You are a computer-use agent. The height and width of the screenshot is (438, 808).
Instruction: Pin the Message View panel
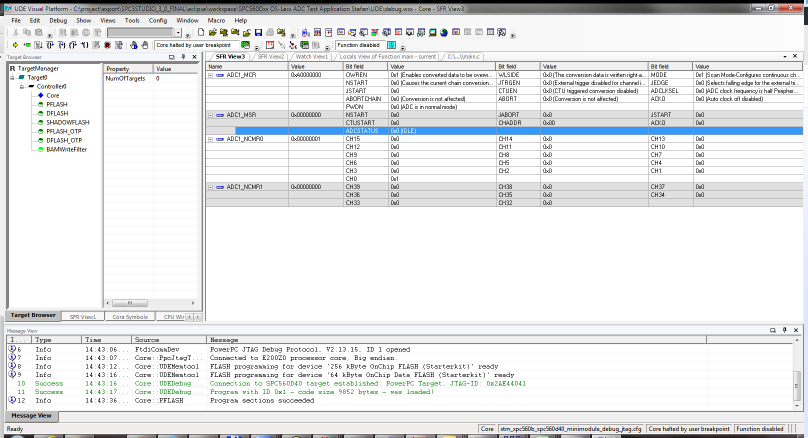point(784,330)
